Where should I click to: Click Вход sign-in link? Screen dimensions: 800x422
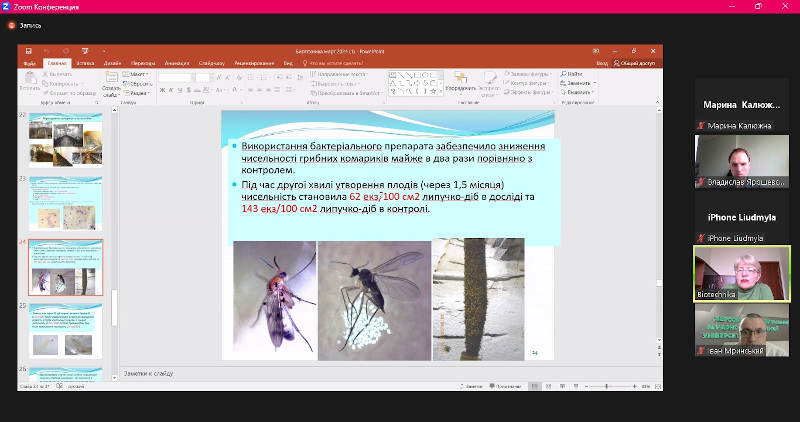602,63
